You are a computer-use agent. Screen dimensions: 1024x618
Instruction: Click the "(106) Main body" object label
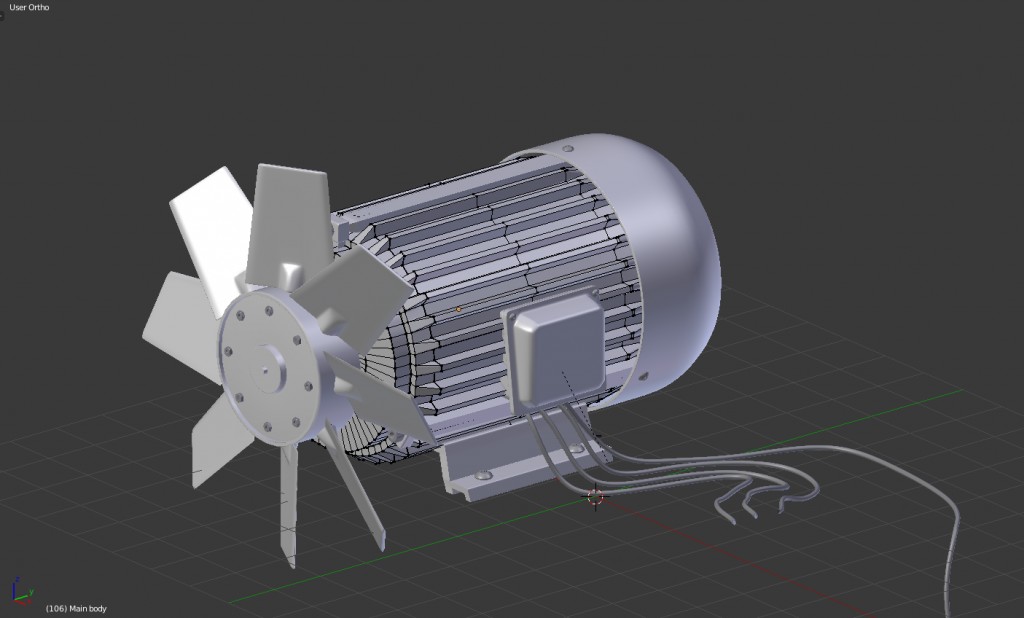(x=76, y=608)
